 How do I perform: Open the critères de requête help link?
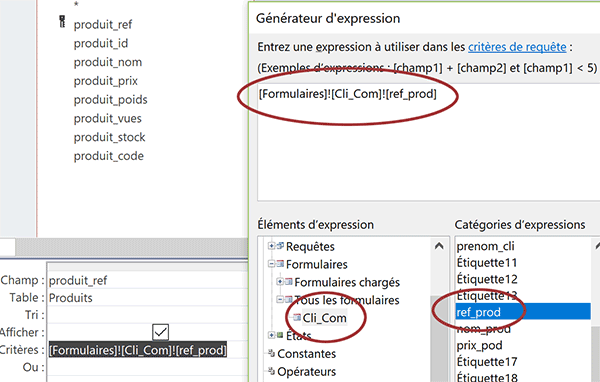click(517, 47)
